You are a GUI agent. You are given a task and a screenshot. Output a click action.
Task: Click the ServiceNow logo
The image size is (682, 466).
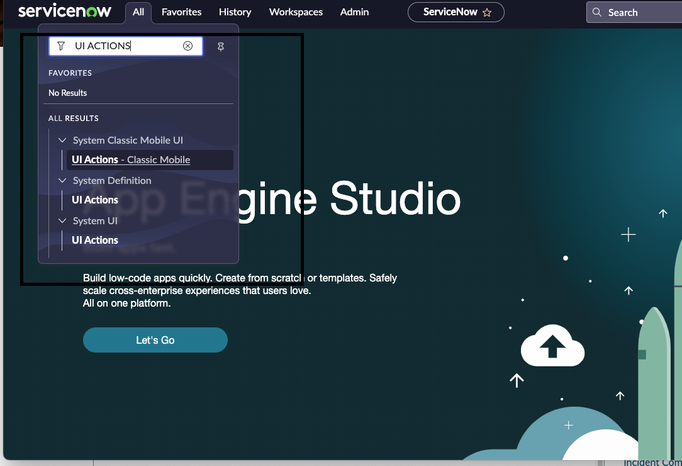point(64,10)
